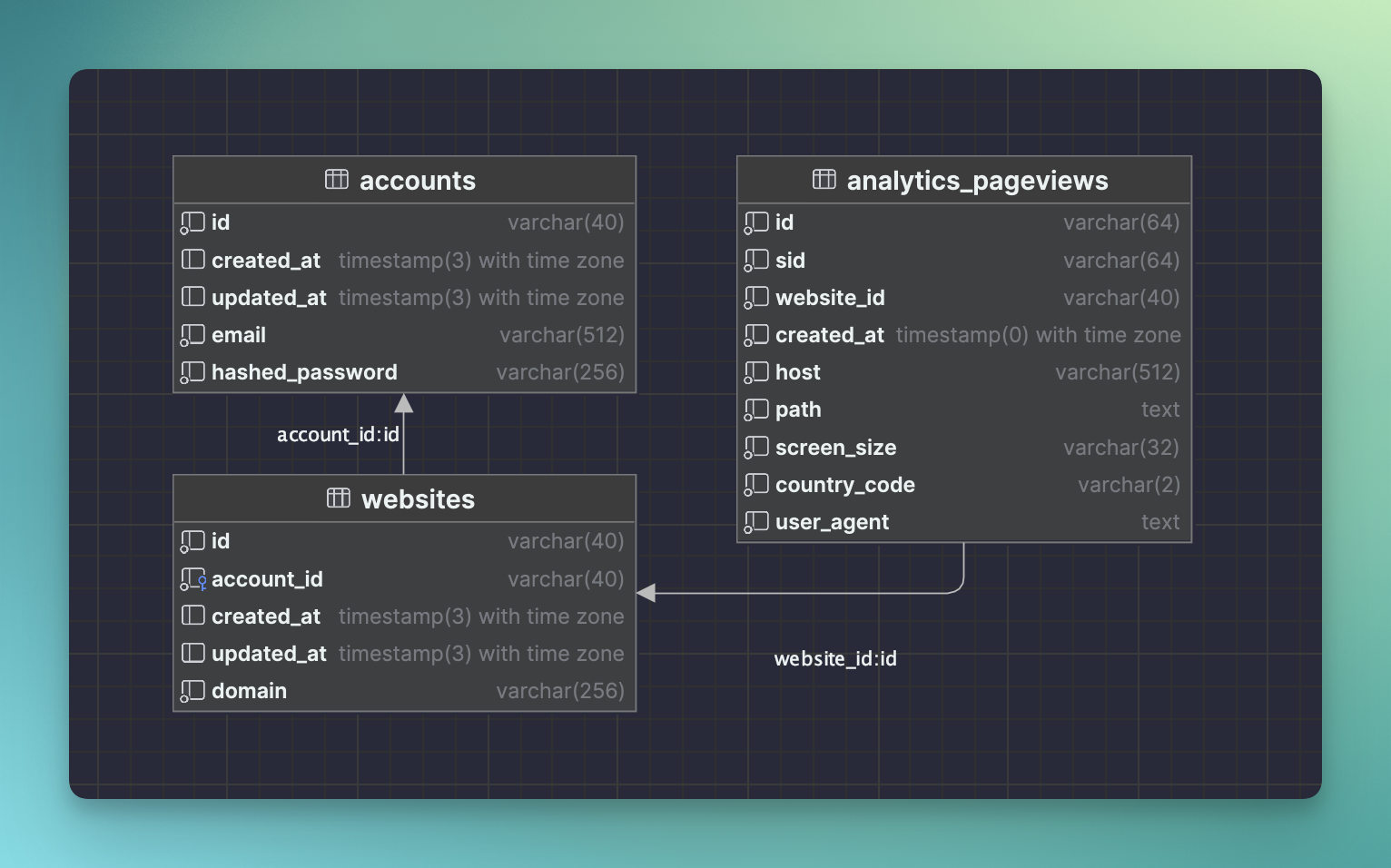Image resolution: width=1391 pixels, height=868 pixels.
Task: Click the foreign key icon beside account_id
Action: pyautogui.click(x=193, y=579)
